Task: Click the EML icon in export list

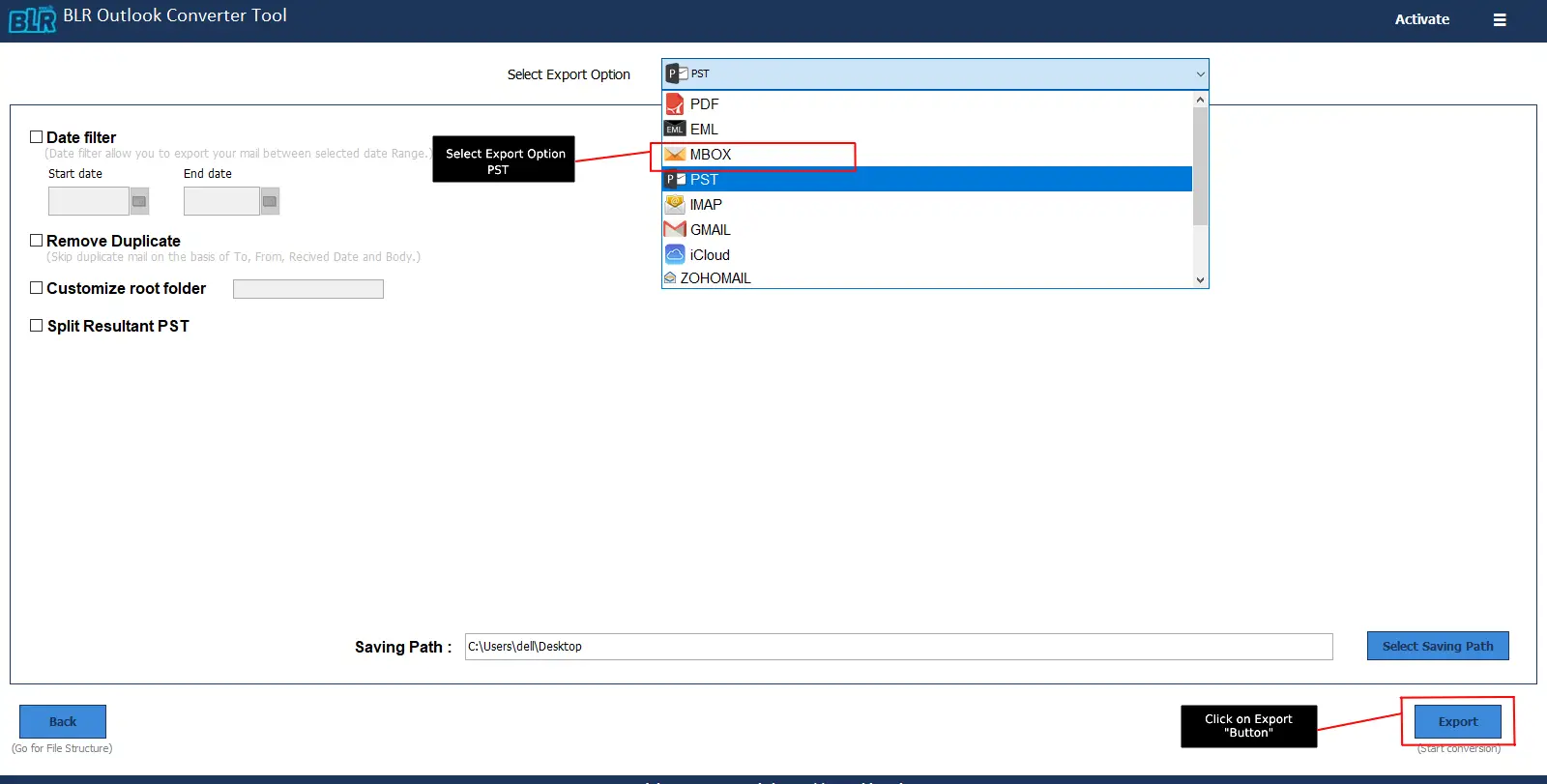Action: coord(675,129)
